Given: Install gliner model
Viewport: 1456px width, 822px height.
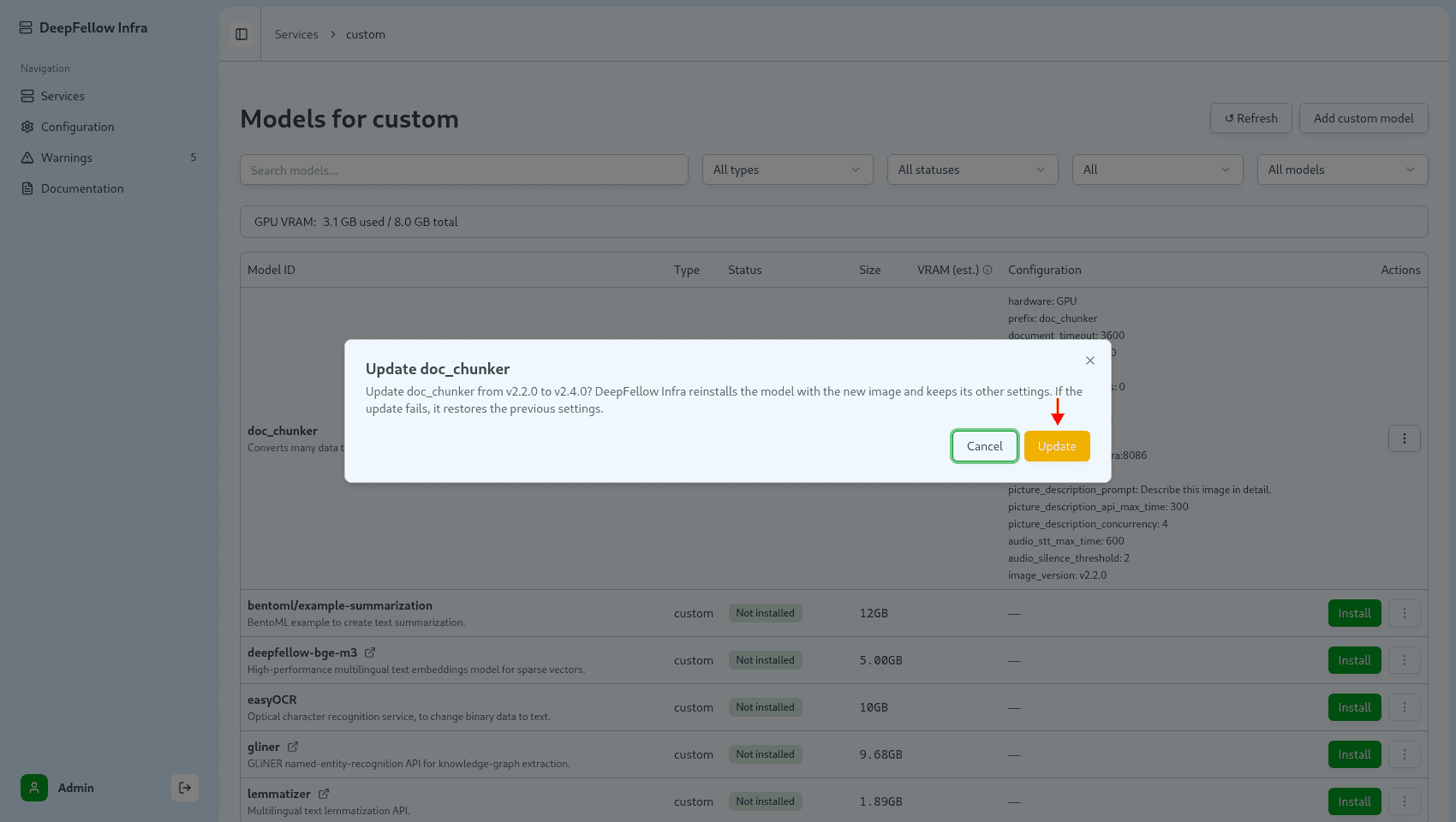Looking at the screenshot, I should [1355, 754].
